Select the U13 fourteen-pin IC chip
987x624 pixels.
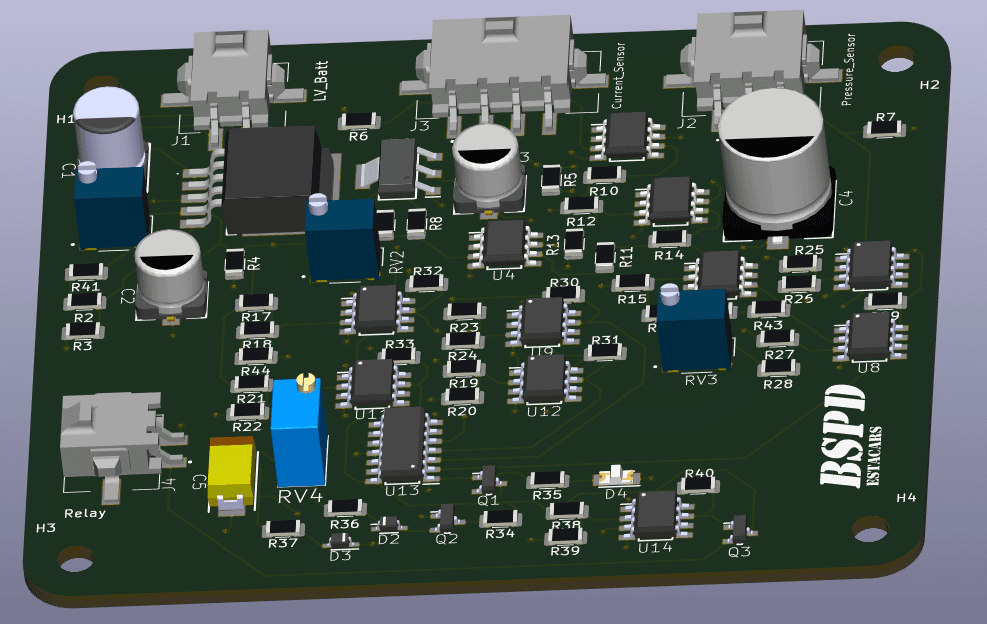pos(404,446)
